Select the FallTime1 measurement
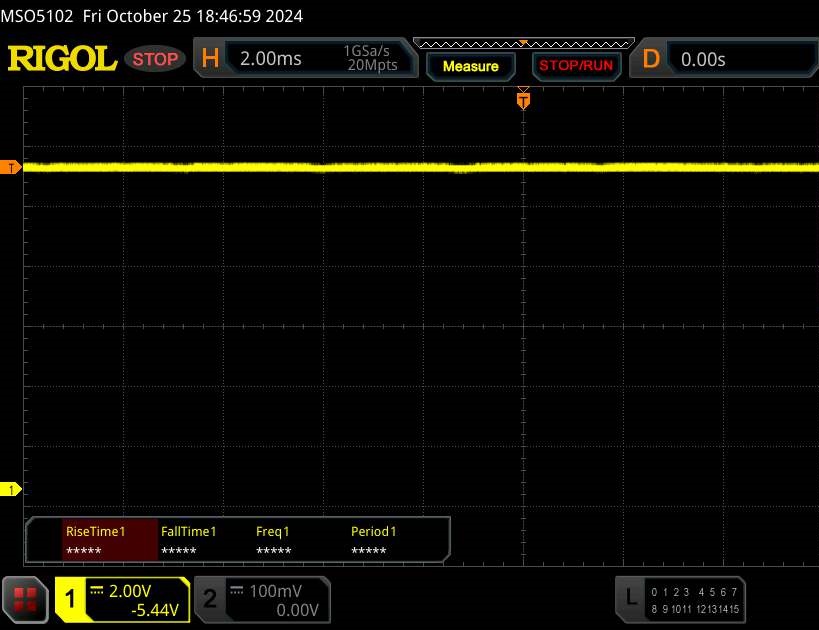 189,540
